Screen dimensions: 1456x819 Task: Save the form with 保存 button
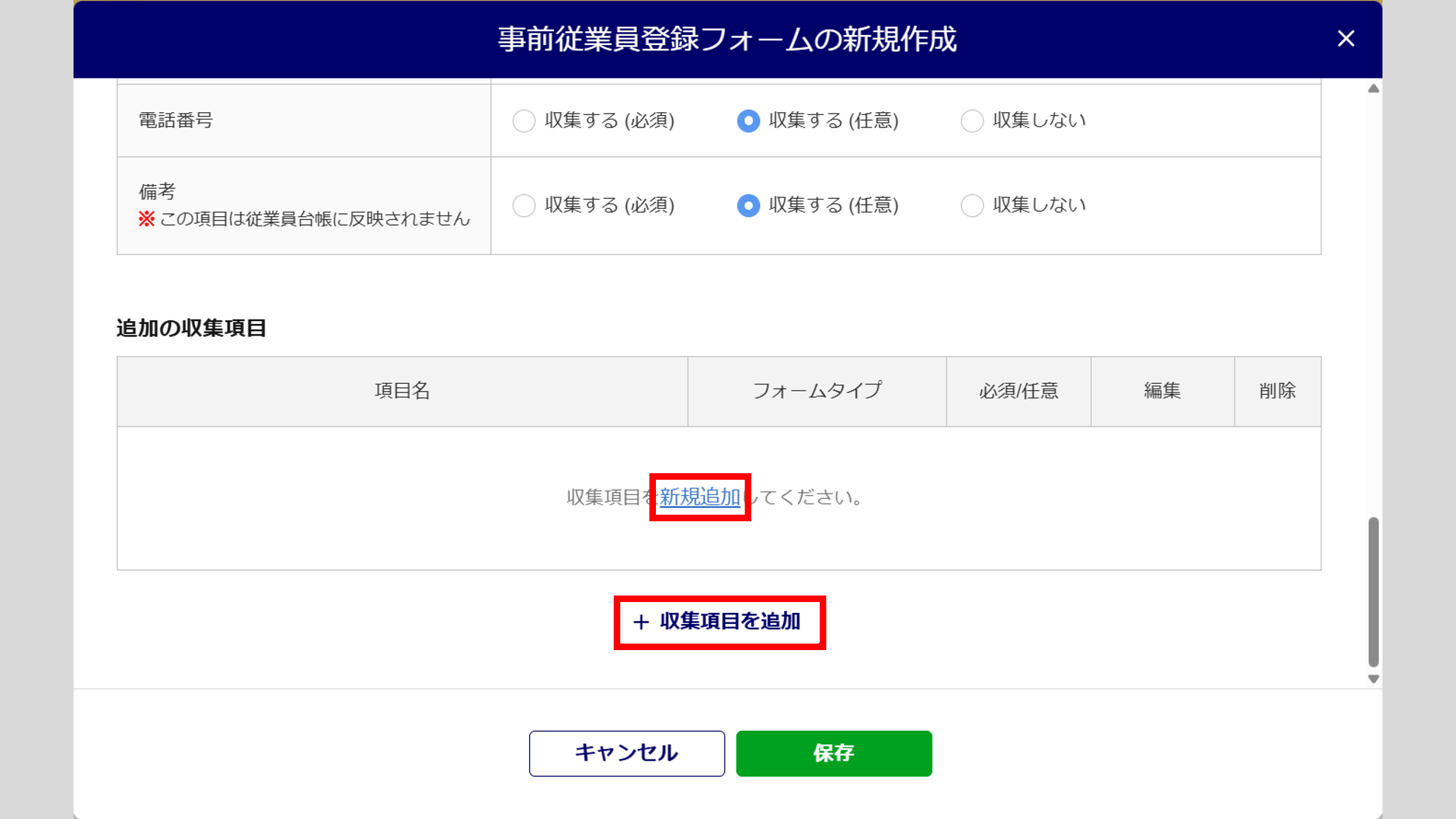(834, 753)
